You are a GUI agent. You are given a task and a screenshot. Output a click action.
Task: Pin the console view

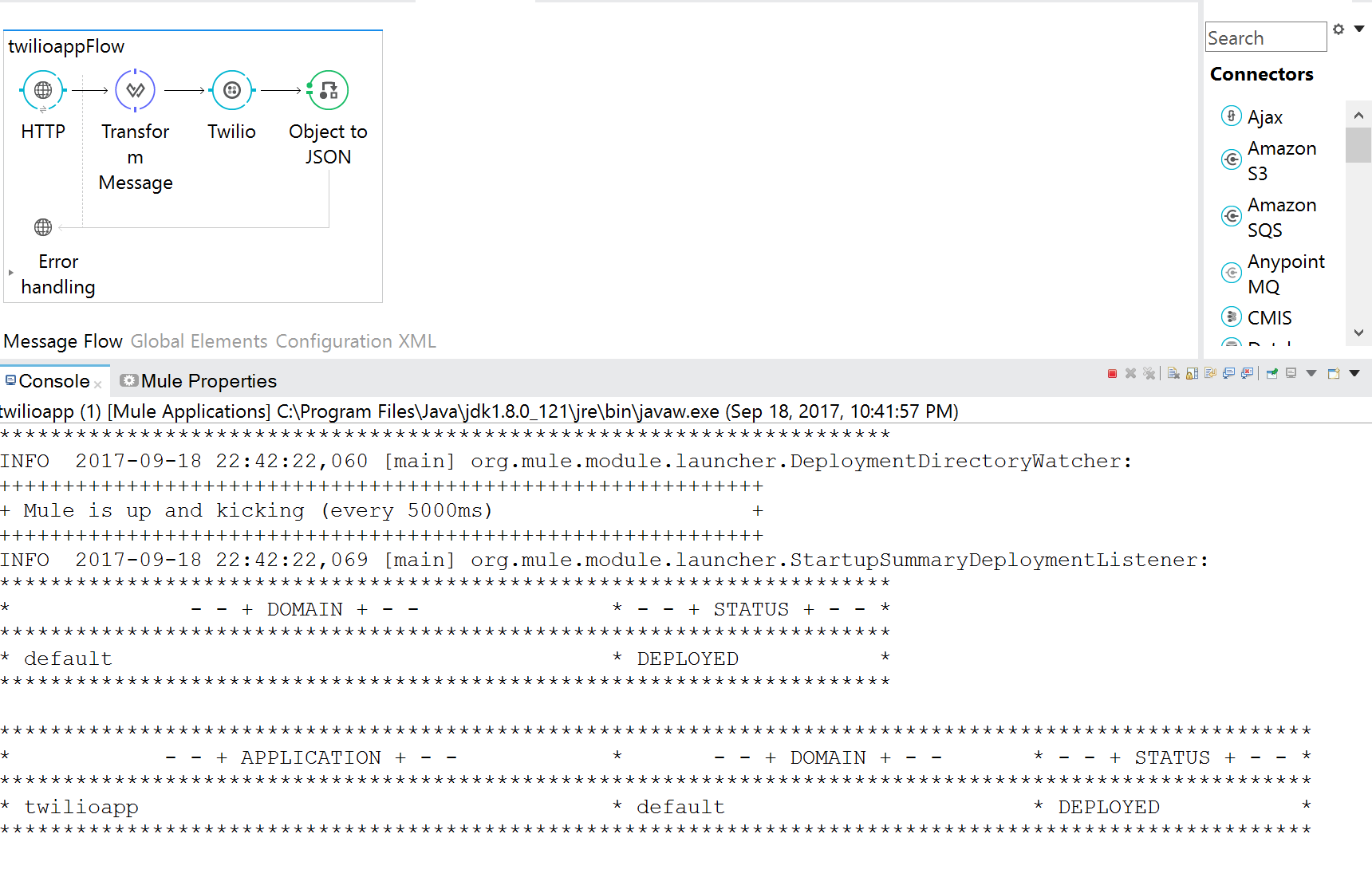[1271, 373]
